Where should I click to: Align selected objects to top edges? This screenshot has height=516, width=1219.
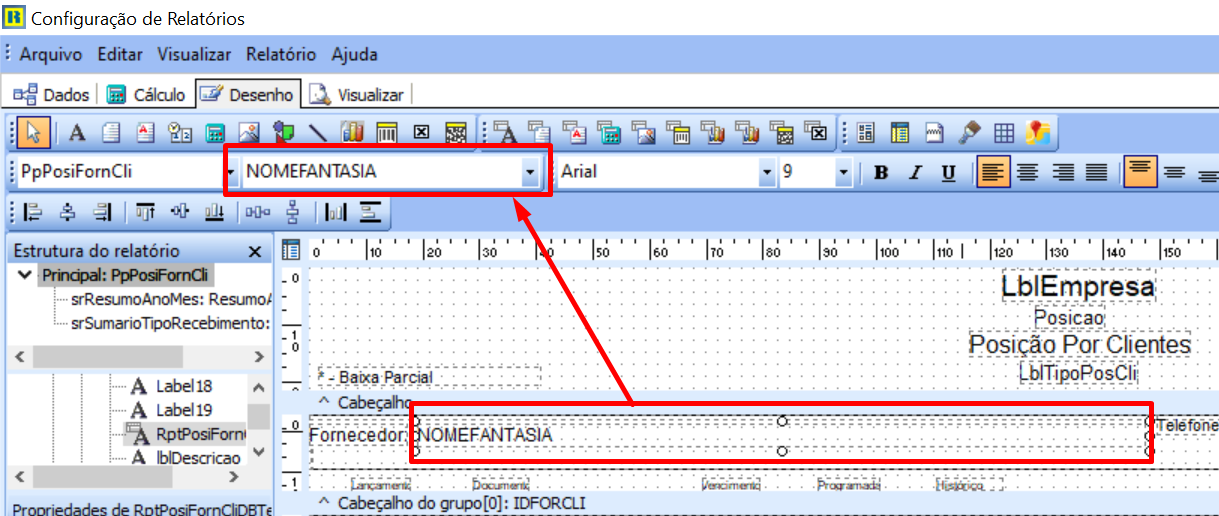tap(145, 212)
